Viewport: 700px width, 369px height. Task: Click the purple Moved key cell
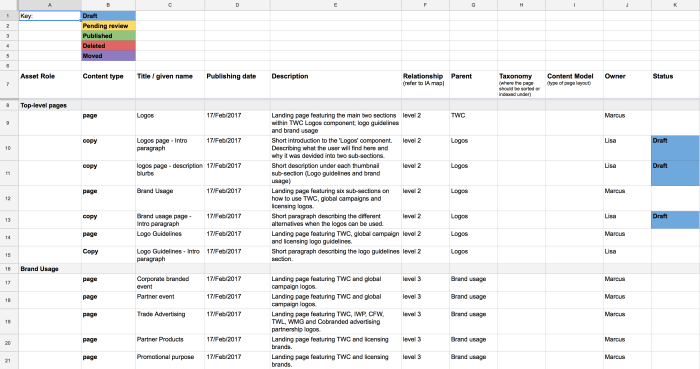pos(108,56)
